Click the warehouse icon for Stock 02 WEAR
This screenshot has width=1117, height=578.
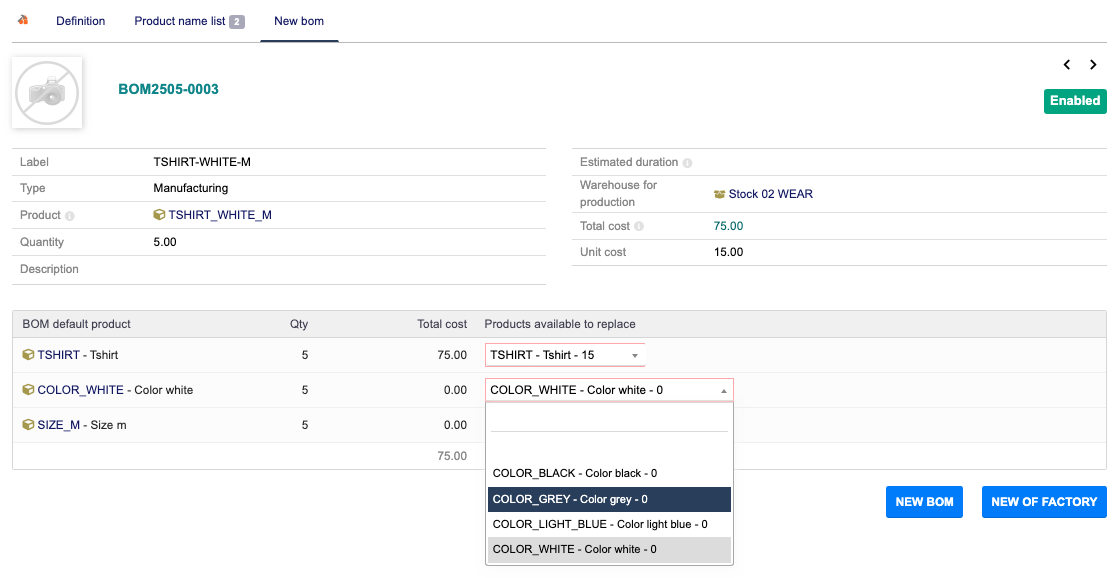[719, 194]
